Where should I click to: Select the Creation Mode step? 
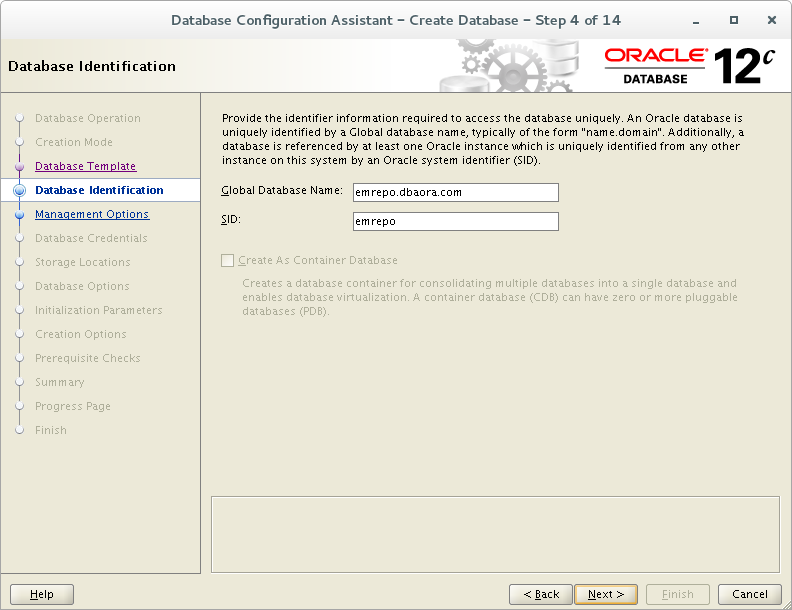[x=74, y=142]
